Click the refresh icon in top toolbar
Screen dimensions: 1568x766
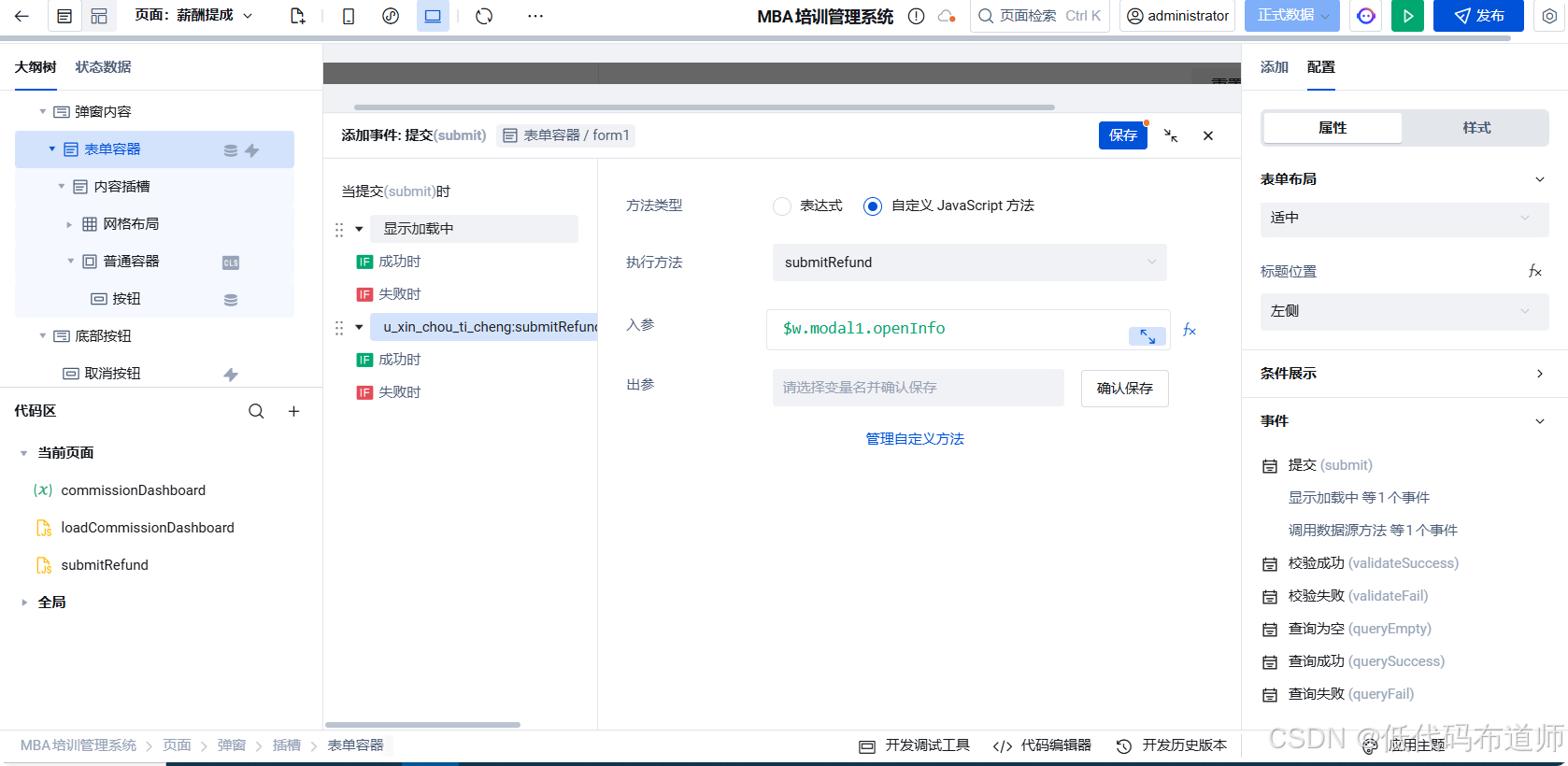pyautogui.click(x=484, y=16)
